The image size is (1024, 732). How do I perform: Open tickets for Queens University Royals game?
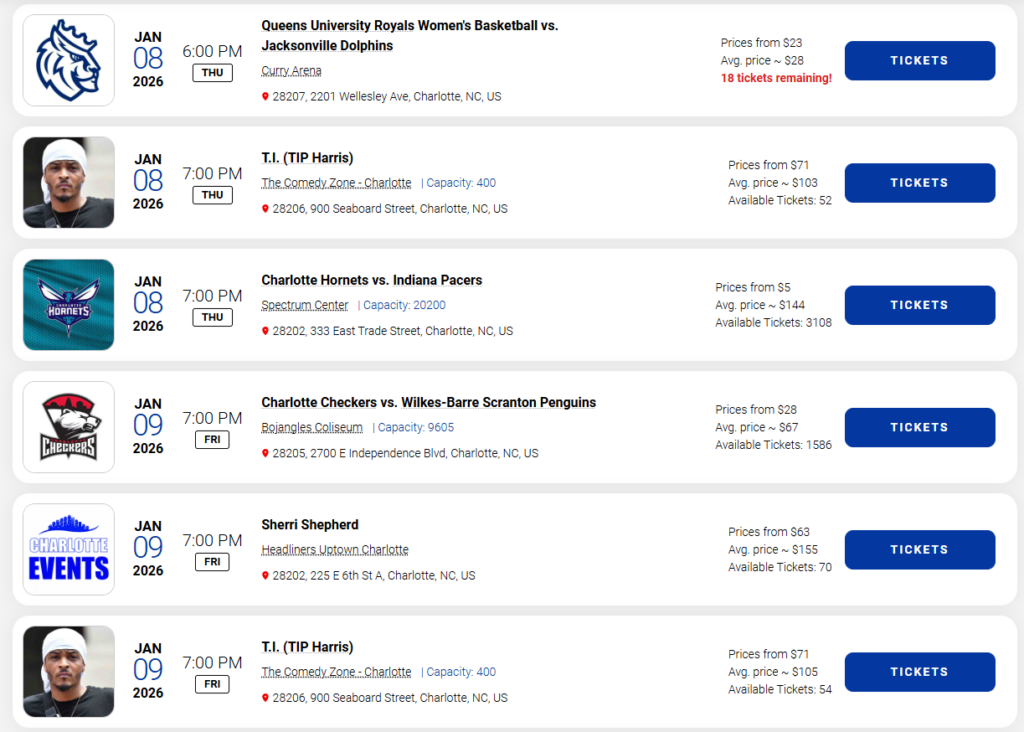919,60
